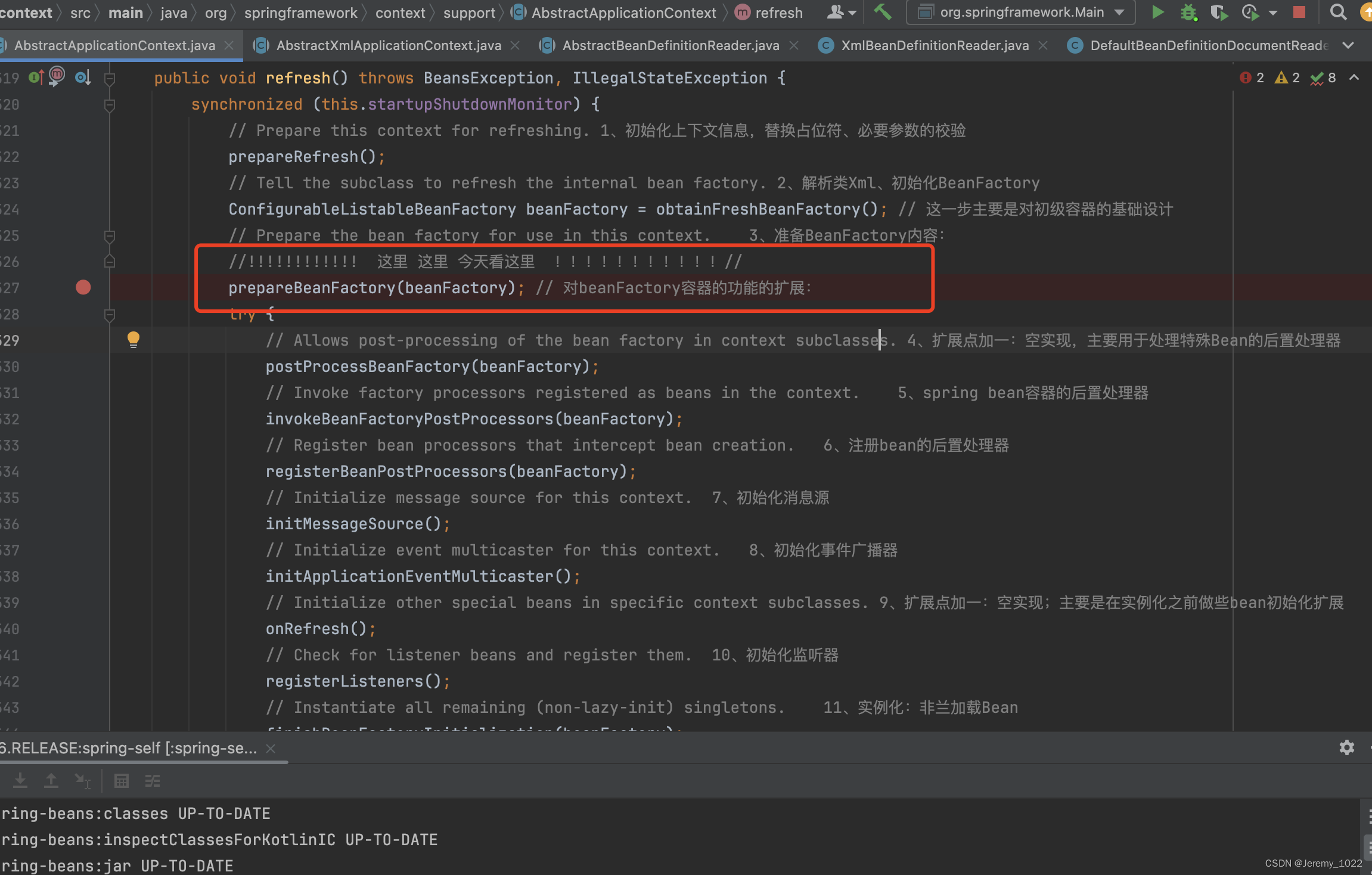Screen dimensions: 1372x875
Task: Run with Coverage shield icon
Action: [1218, 13]
